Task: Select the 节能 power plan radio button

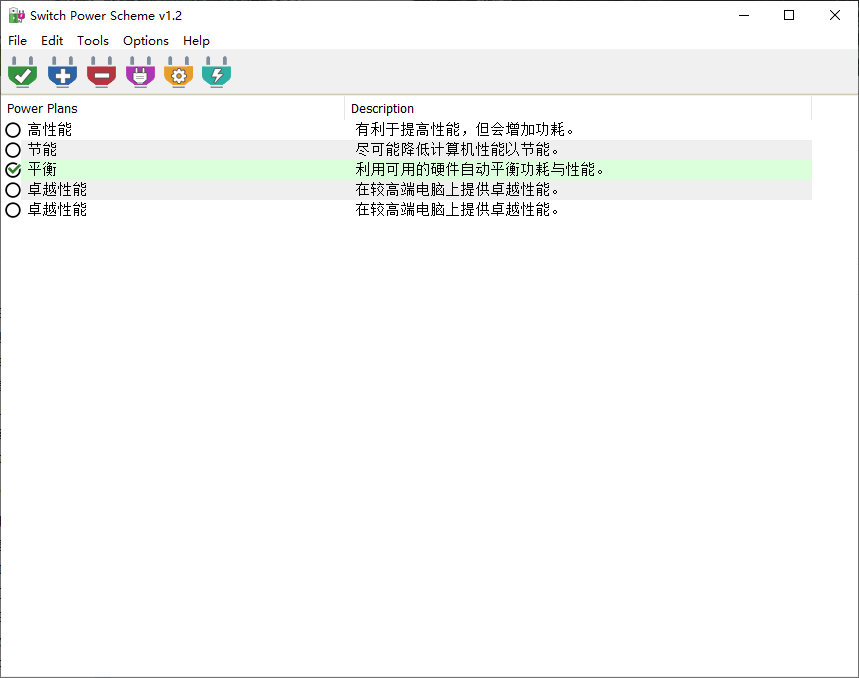Action: pos(13,150)
